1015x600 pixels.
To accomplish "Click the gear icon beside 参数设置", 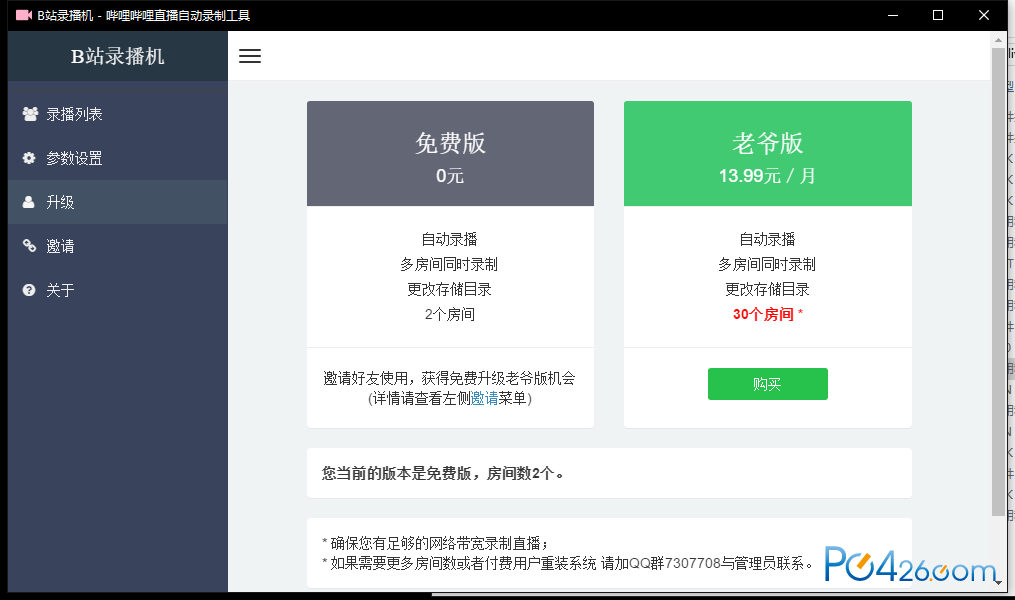I will coord(29,158).
